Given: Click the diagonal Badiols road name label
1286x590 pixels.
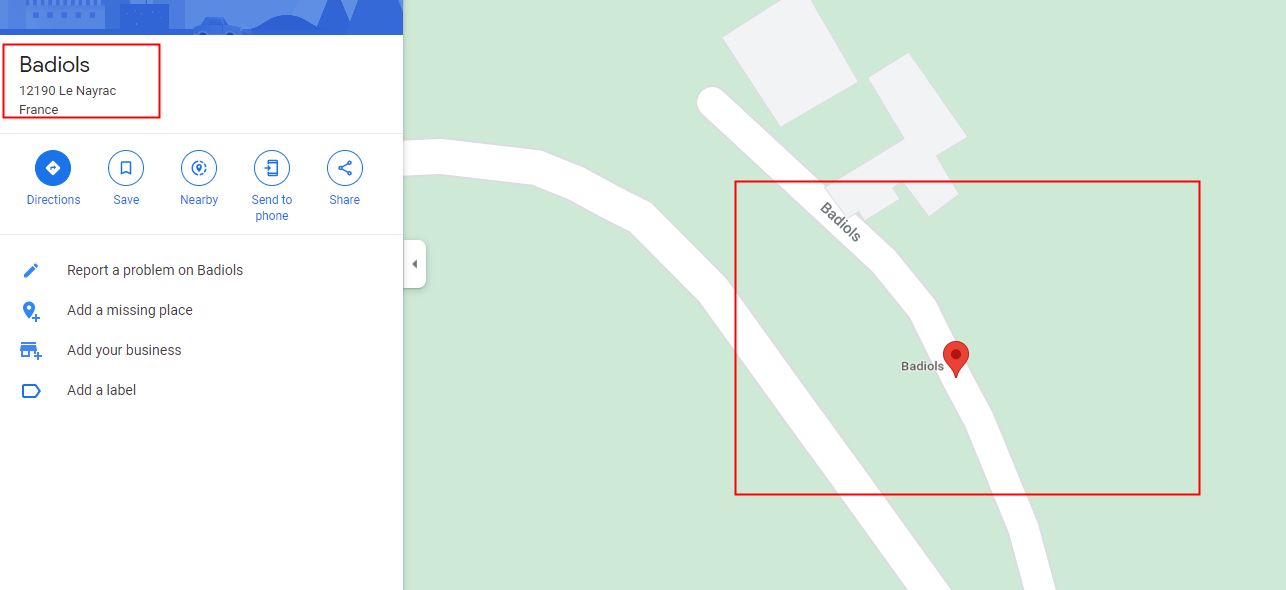Looking at the screenshot, I should (840, 222).
